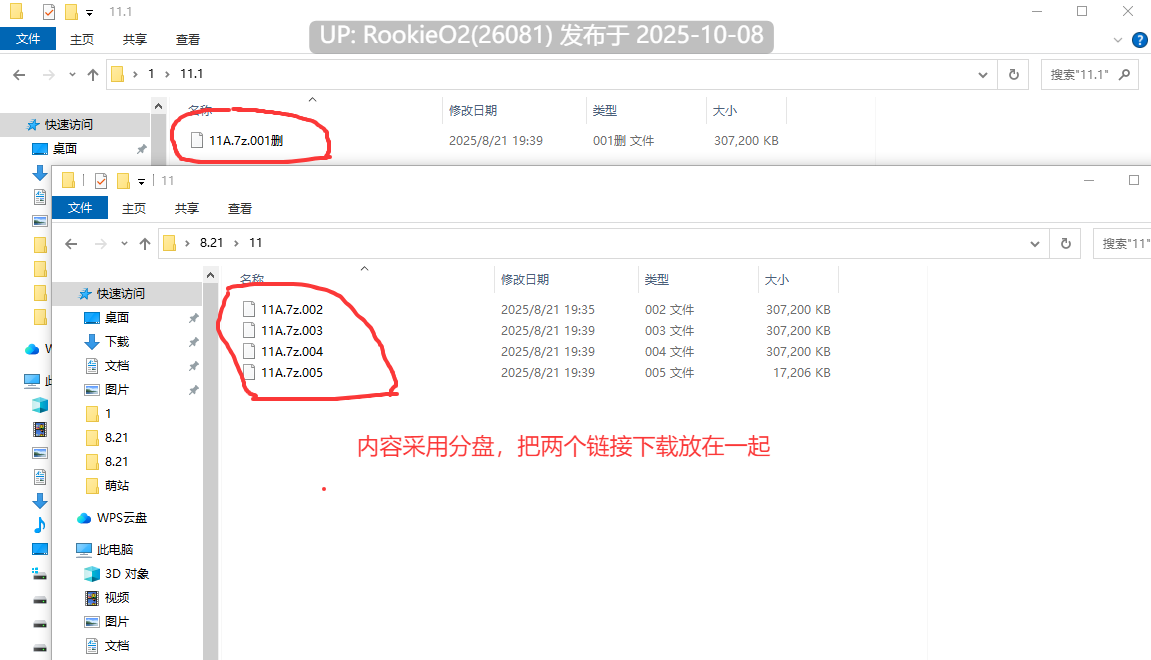Refresh the 11 folder window
Screen dimensions: 1151x660
coord(1066,244)
